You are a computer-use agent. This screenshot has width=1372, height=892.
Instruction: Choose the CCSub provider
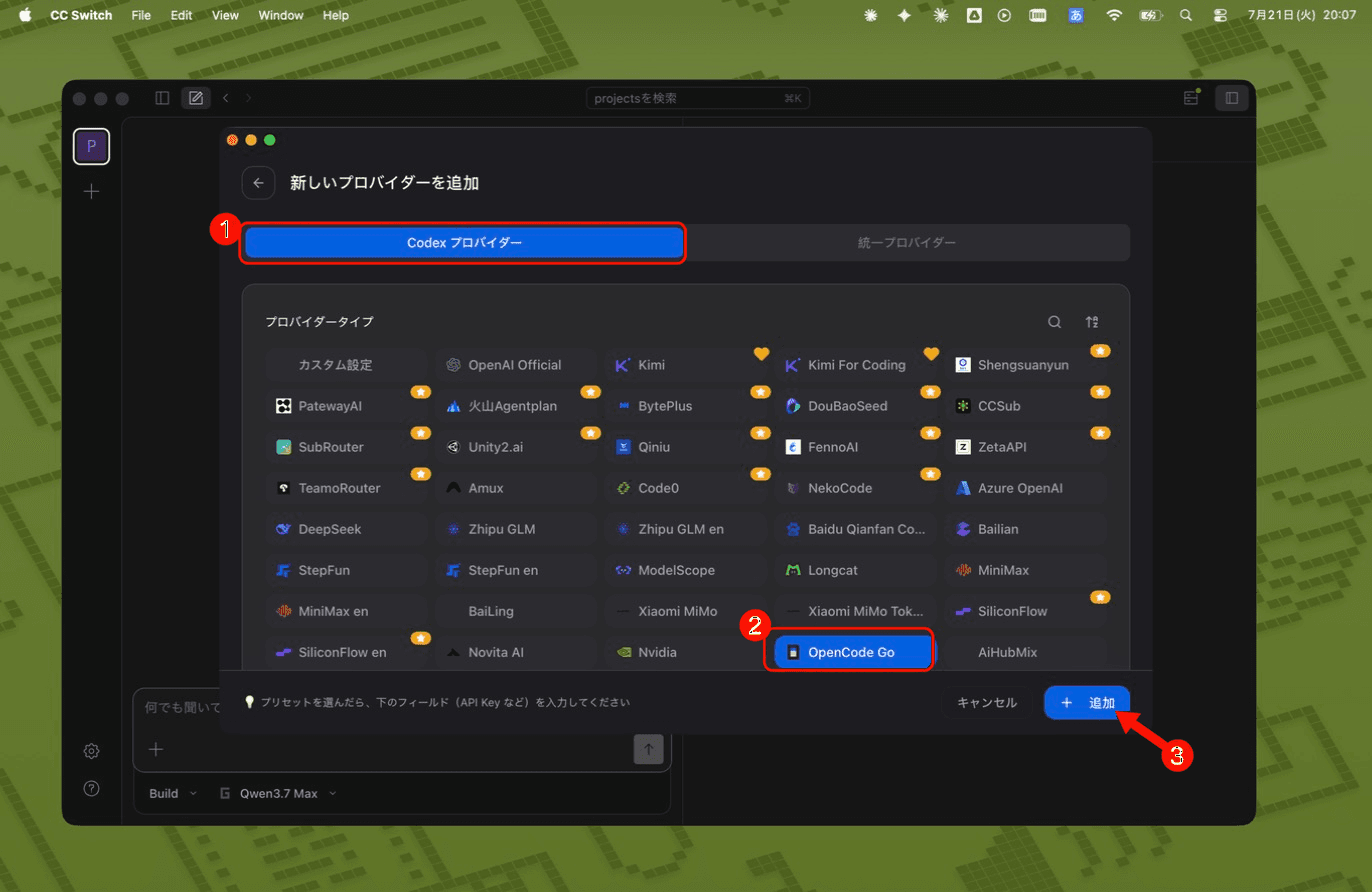coord(1026,406)
